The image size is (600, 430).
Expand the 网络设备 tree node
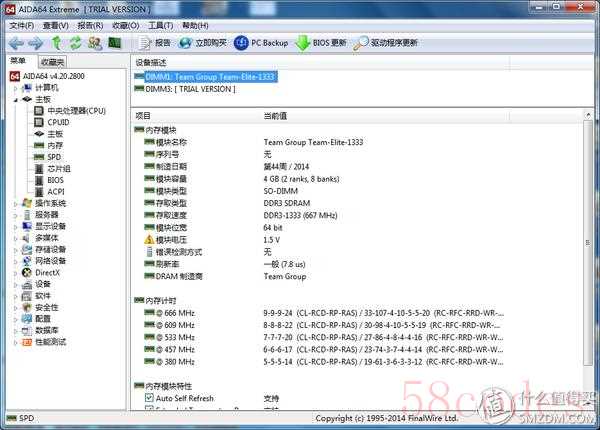(15, 262)
